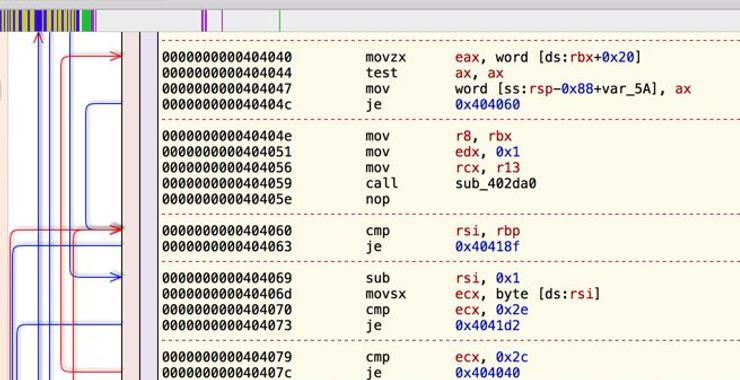Click the je mnemonic at address 40404c

373,104
